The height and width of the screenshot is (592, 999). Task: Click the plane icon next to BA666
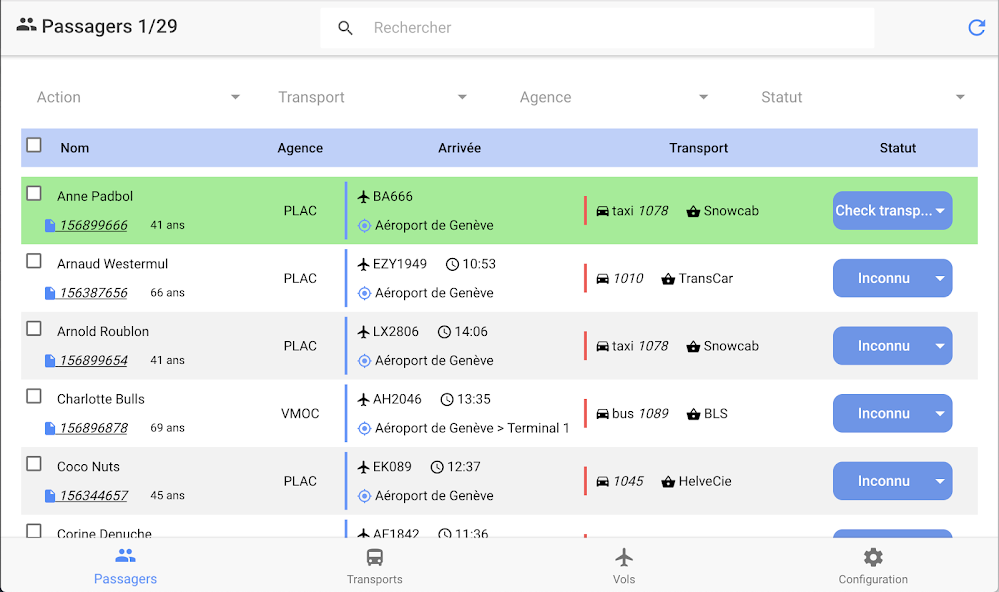pos(363,197)
